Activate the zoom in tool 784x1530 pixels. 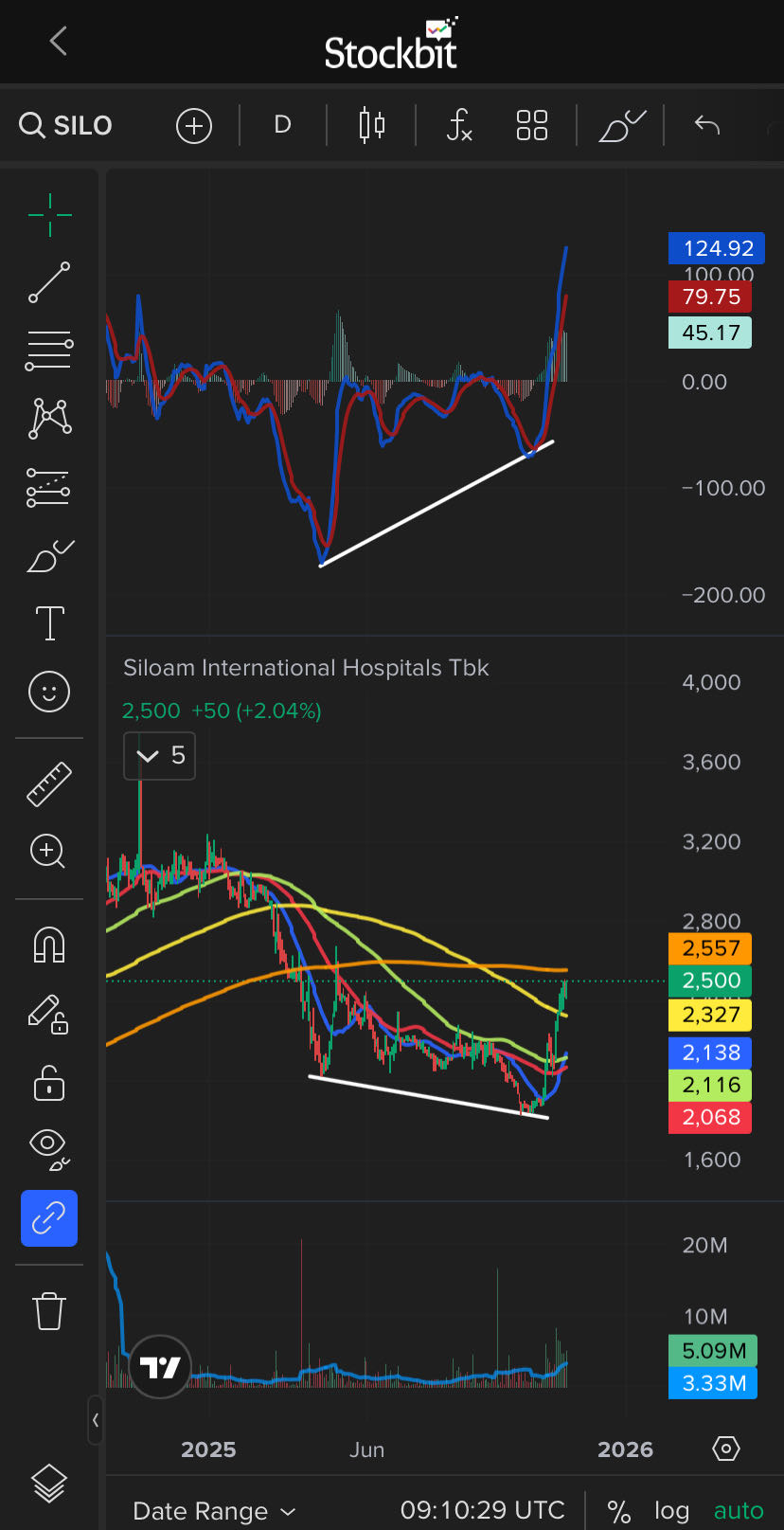[x=48, y=851]
